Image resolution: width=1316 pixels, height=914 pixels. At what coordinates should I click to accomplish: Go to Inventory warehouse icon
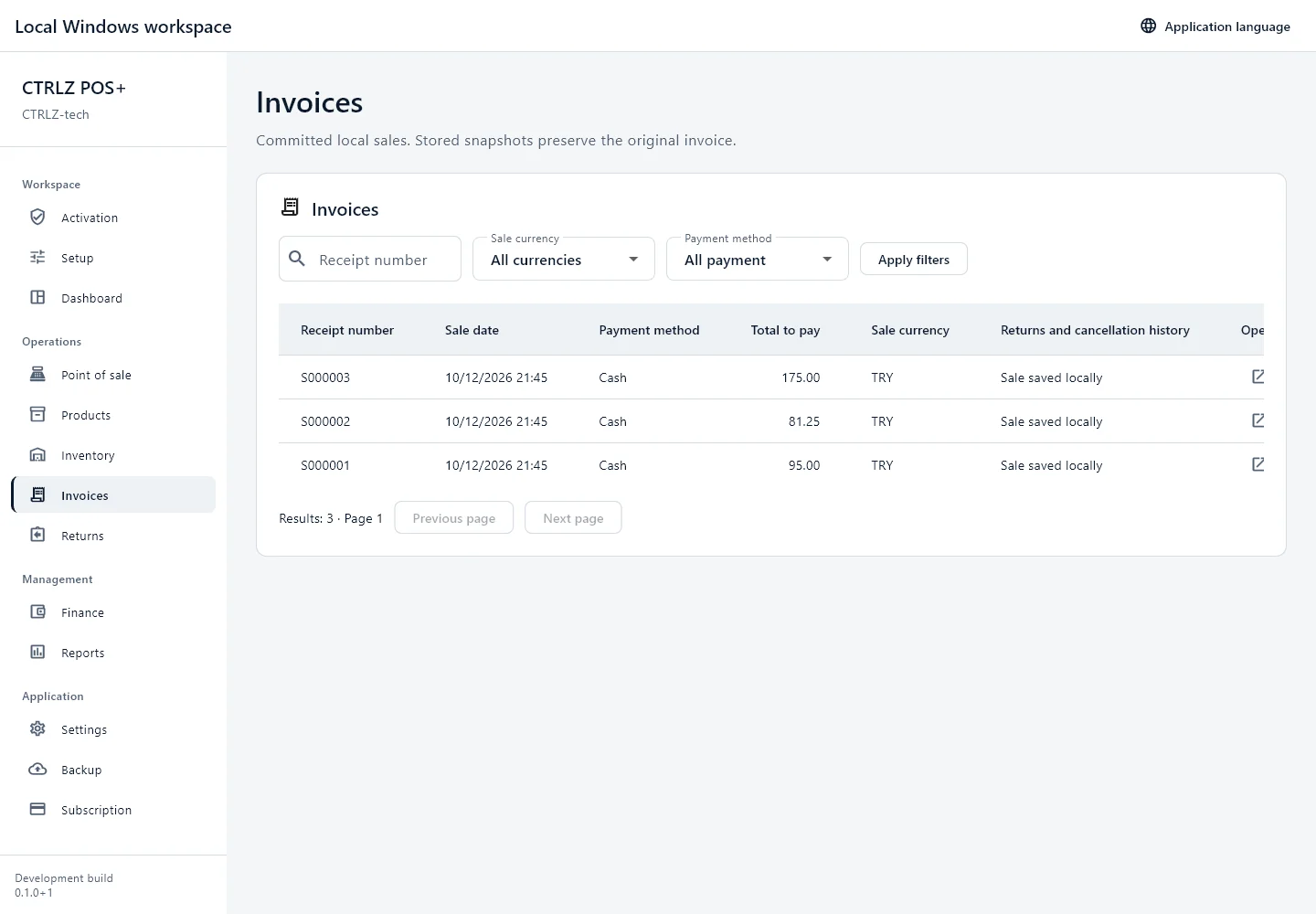[x=37, y=454]
